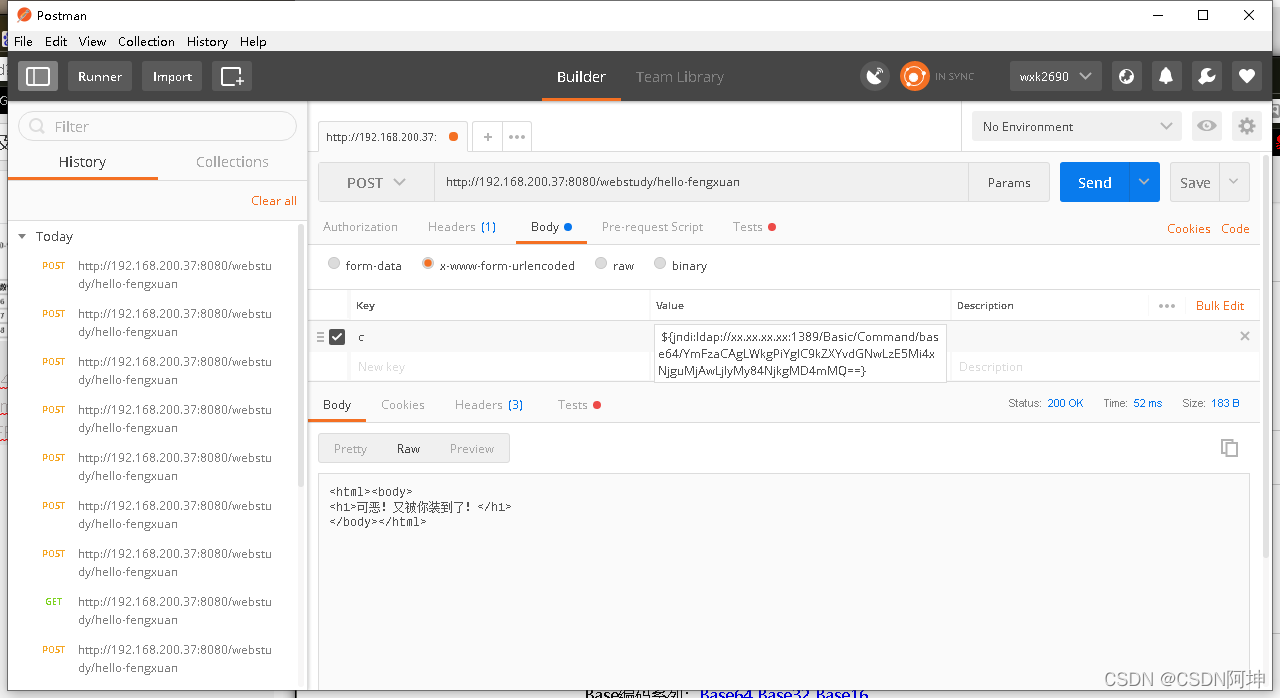Viewport: 1280px width, 698px height.
Task: Copy response body to clipboard
Action: [x=1230, y=448]
